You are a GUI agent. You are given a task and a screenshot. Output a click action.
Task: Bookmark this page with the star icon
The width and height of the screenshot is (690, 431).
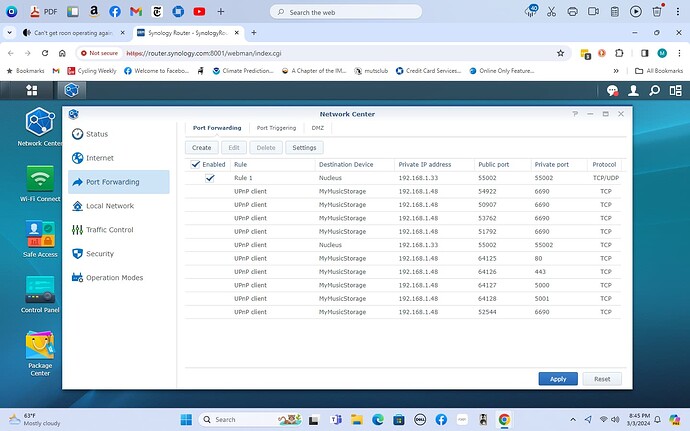pyautogui.click(x=560, y=53)
